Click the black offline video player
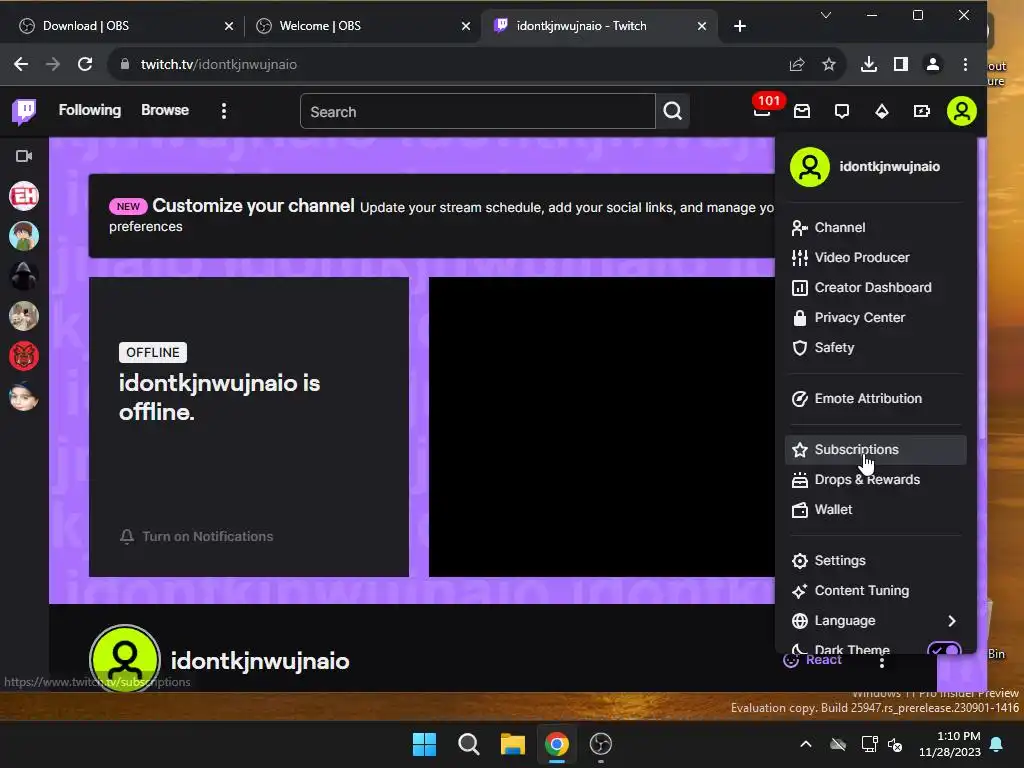Screen dimensions: 1024x768 [x=601, y=427]
